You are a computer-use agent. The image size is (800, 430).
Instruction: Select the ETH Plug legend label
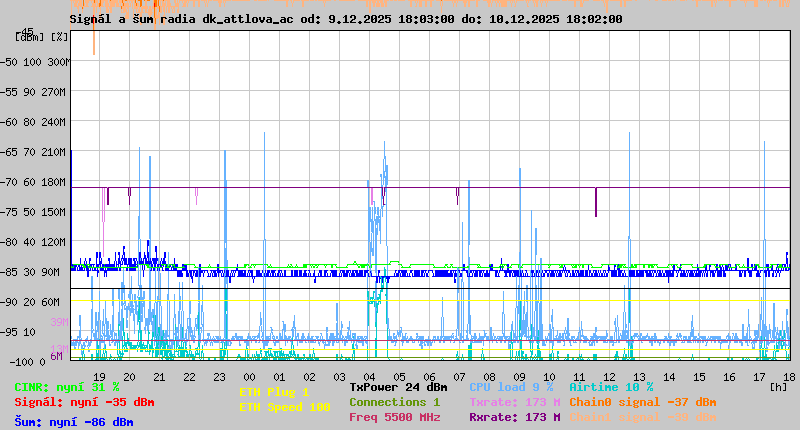pos(274,393)
